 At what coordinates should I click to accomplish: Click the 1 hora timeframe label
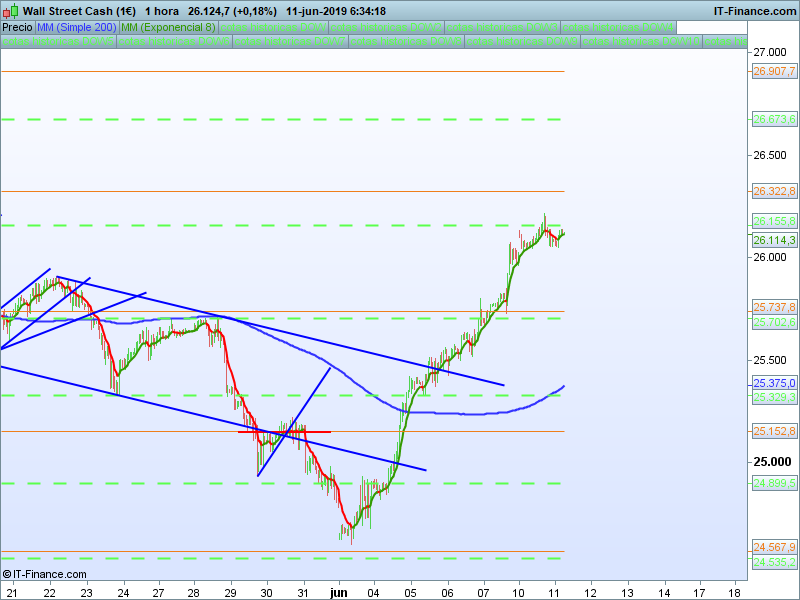coord(162,11)
